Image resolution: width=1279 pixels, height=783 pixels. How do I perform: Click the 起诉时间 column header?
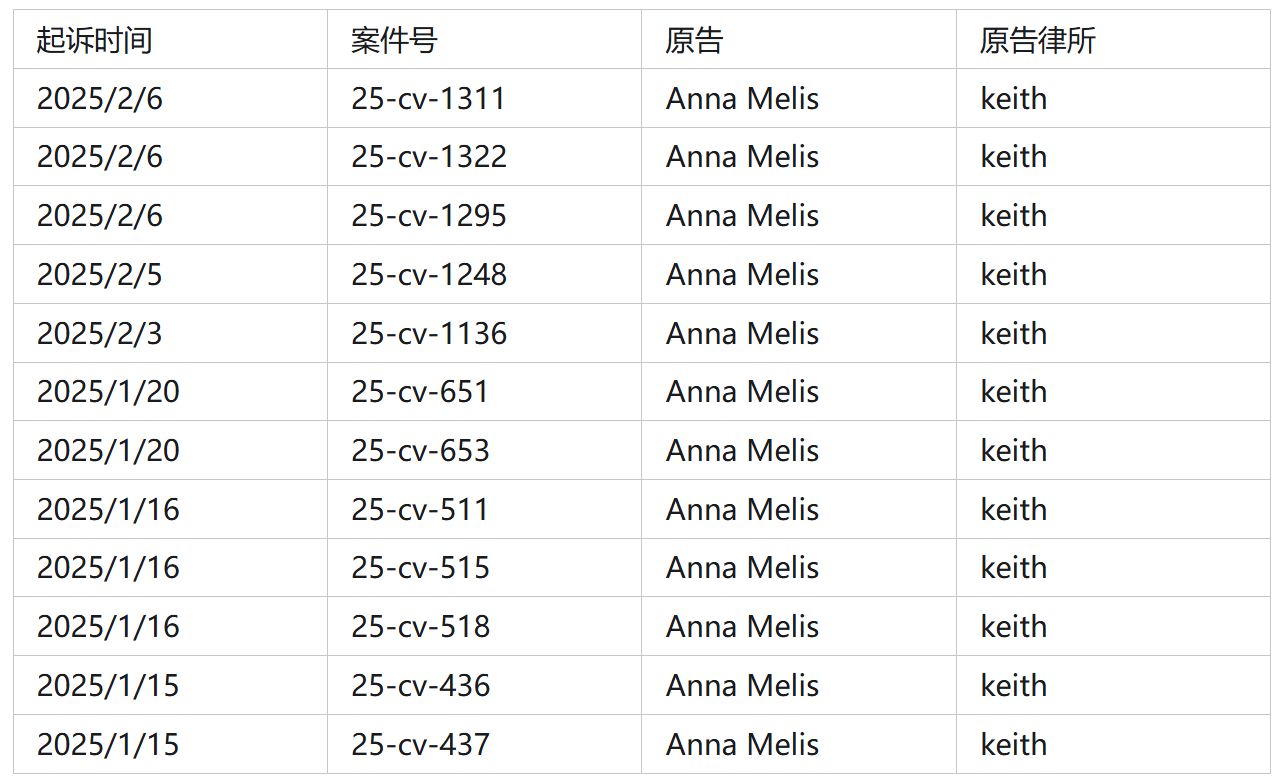(x=94, y=40)
